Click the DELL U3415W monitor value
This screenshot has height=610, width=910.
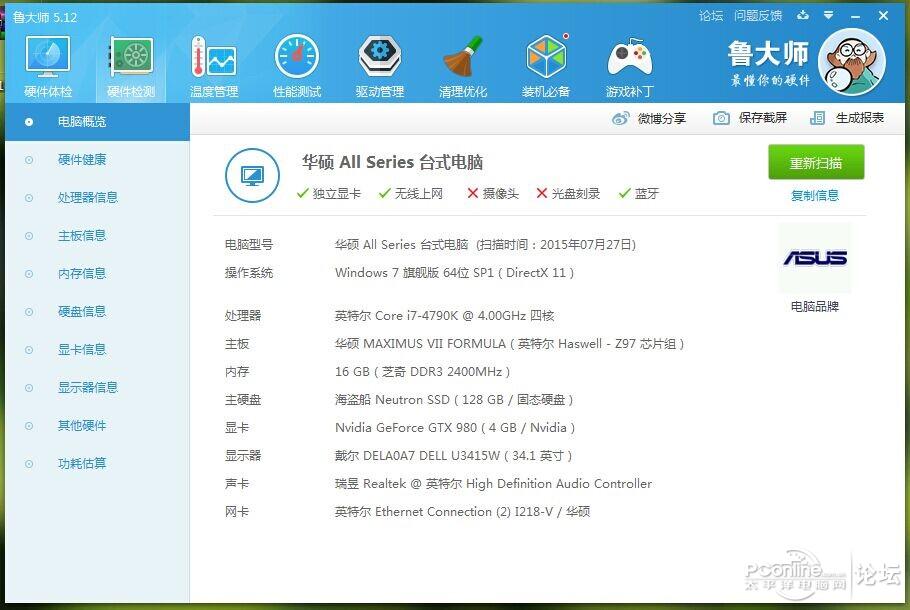tap(453, 456)
